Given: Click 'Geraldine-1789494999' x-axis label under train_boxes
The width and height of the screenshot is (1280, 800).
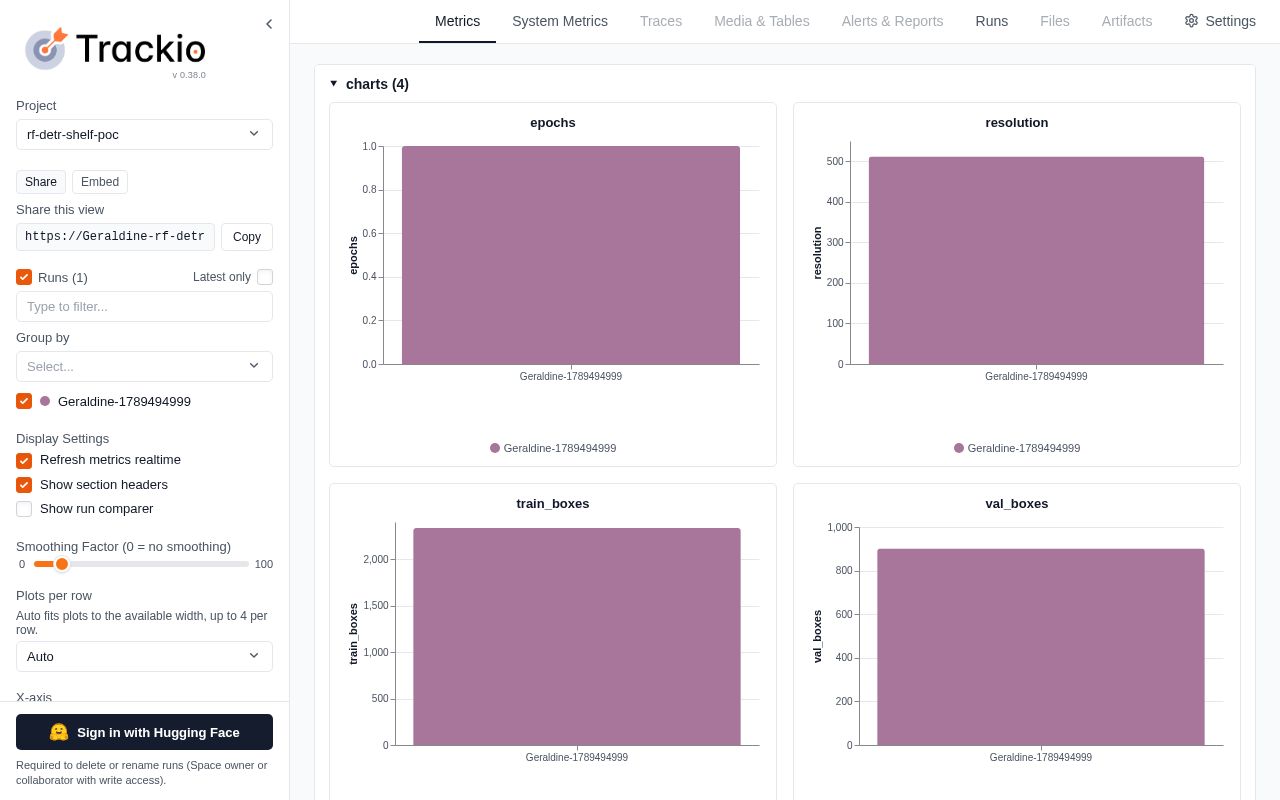Looking at the screenshot, I should 577,757.
